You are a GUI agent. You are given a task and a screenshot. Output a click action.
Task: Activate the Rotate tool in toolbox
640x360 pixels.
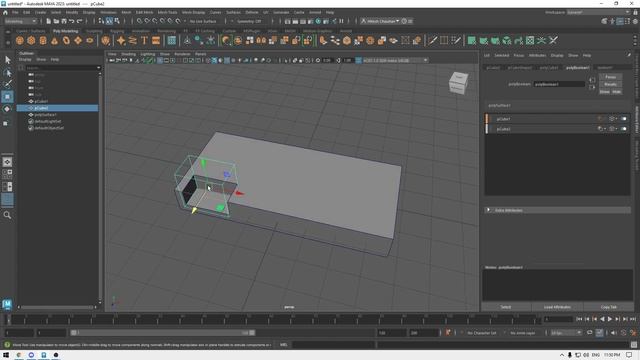[7, 109]
